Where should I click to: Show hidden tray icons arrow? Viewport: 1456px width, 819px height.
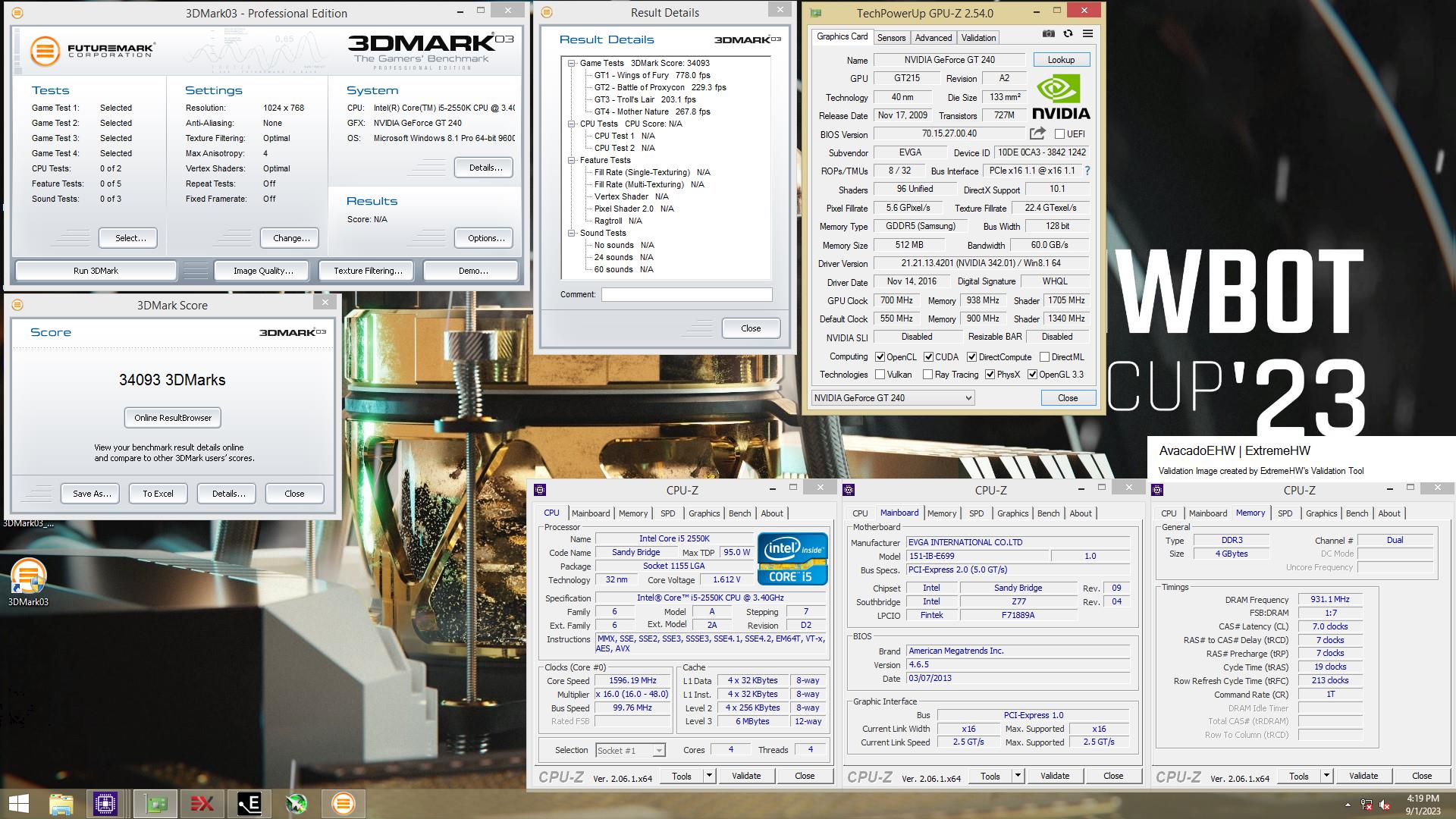pyautogui.click(x=1348, y=805)
